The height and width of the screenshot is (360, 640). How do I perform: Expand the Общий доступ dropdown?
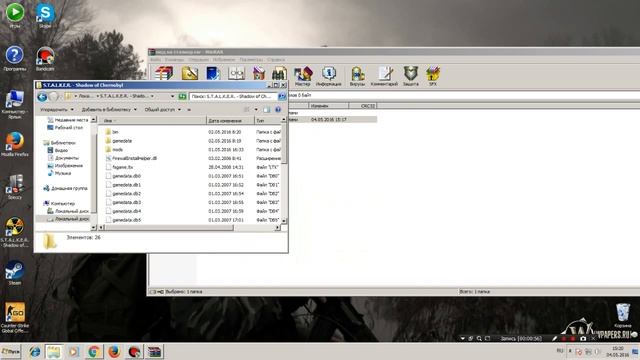pos(162,109)
